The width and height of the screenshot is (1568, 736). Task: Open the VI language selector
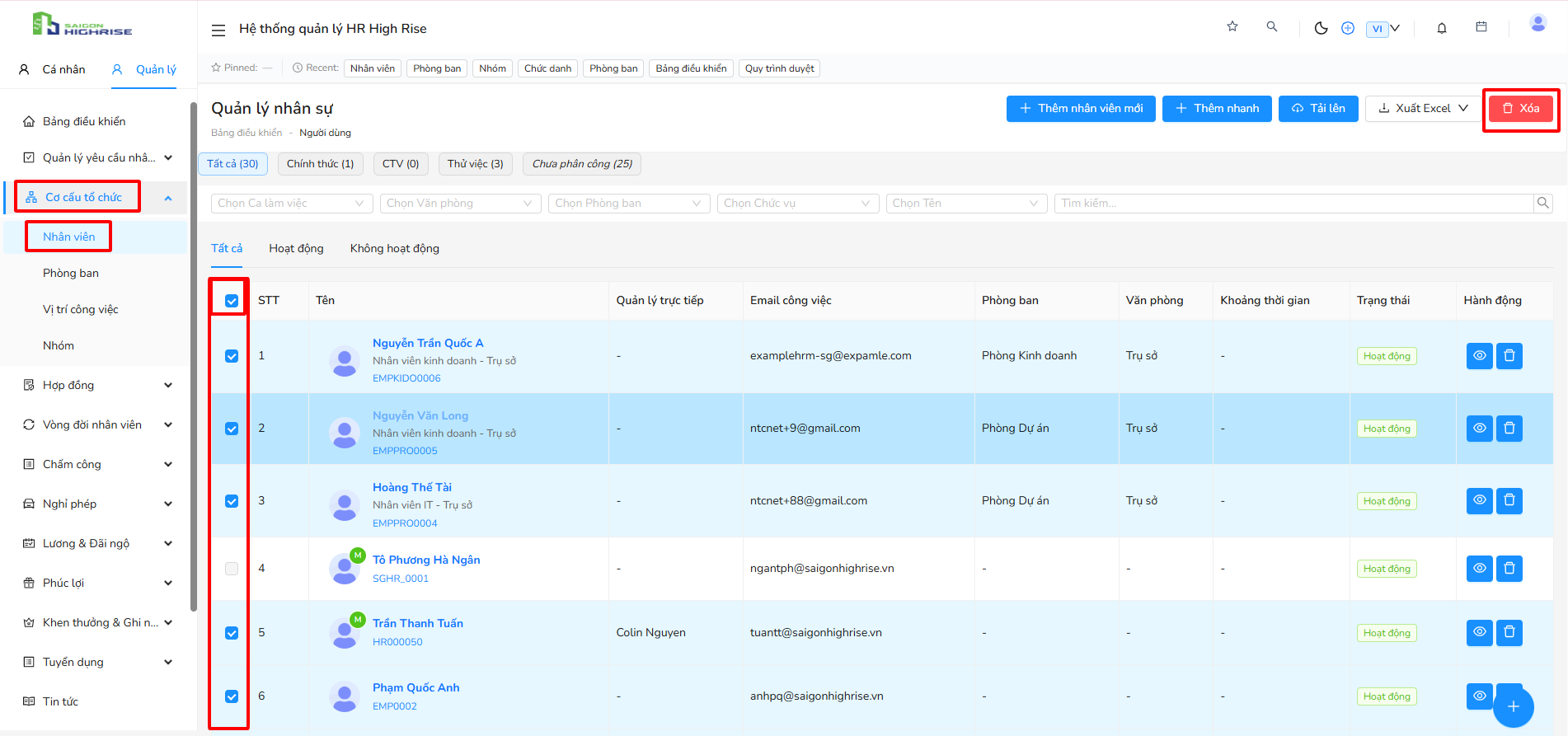(x=1383, y=29)
